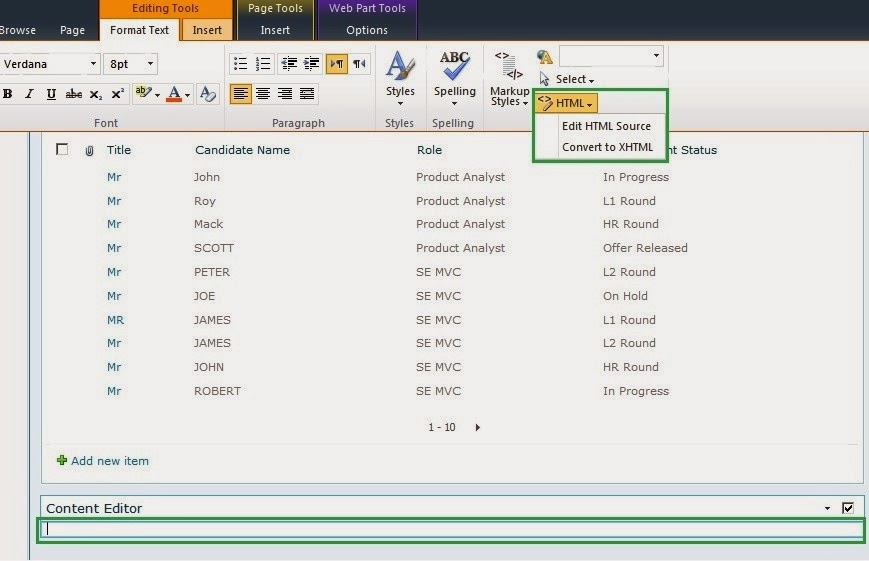Screen dimensions: 869x561
Task: Switch to Format Text tab
Action: tap(139, 30)
